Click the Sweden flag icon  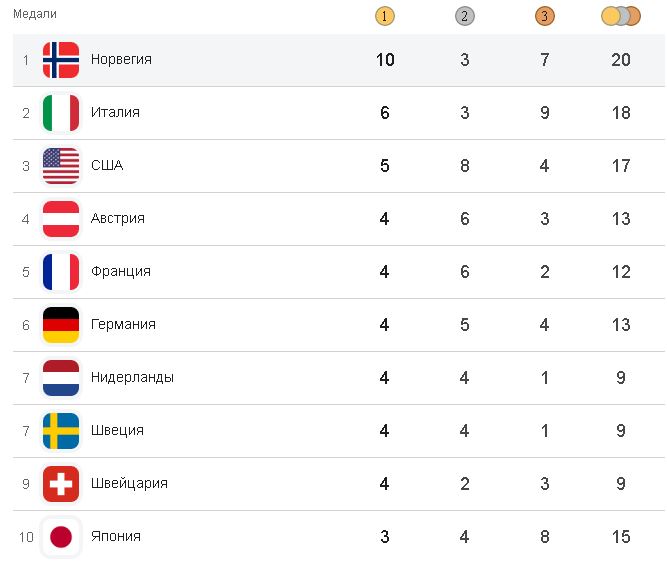[x=61, y=431]
